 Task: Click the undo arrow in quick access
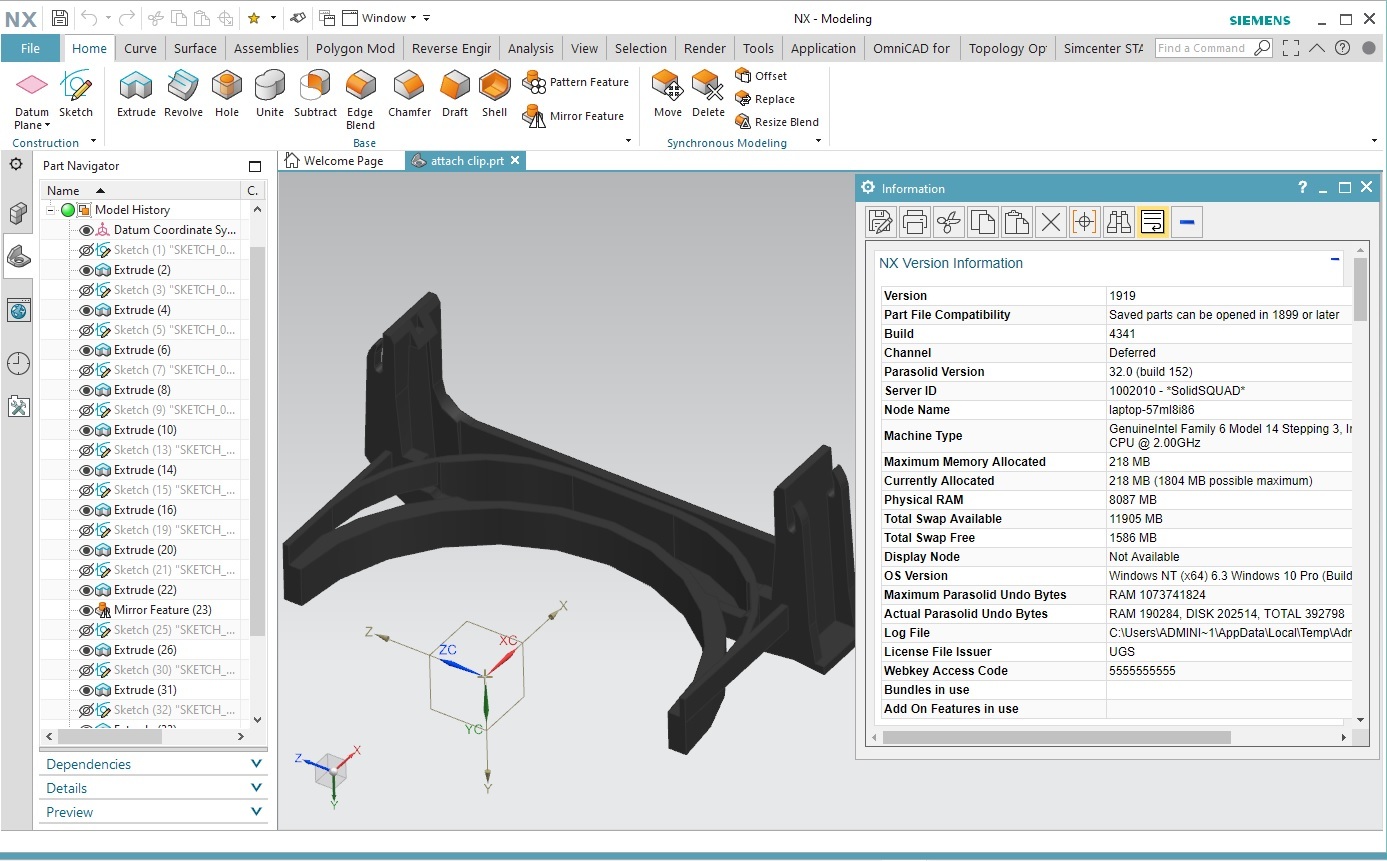pos(90,18)
